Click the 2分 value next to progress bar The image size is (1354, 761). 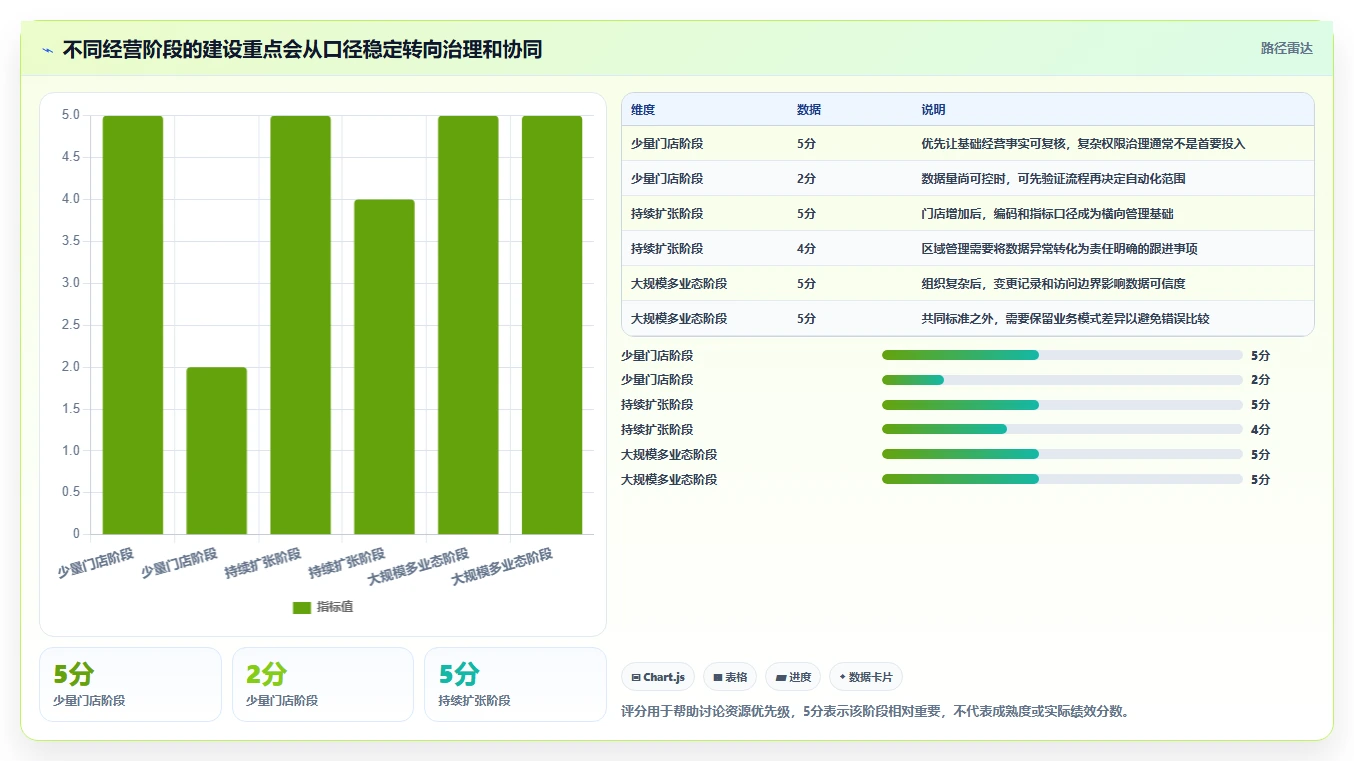click(x=1260, y=380)
